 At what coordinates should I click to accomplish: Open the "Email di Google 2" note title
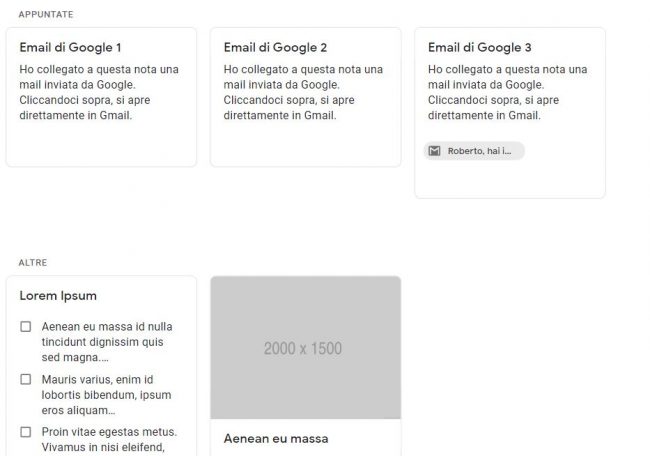(x=275, y=47)
